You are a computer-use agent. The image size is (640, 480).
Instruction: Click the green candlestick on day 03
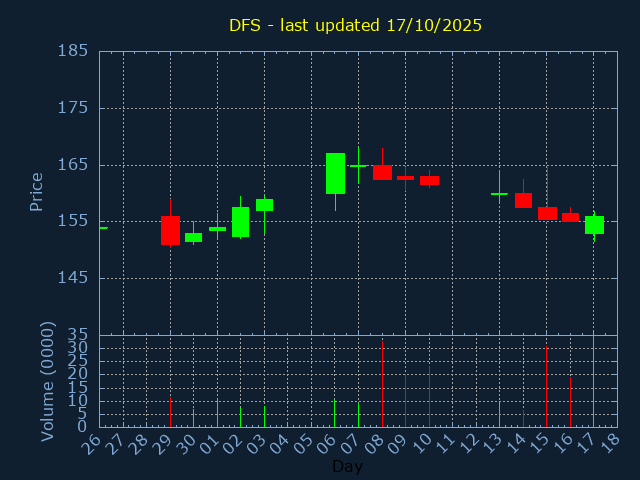click(264, 205)
